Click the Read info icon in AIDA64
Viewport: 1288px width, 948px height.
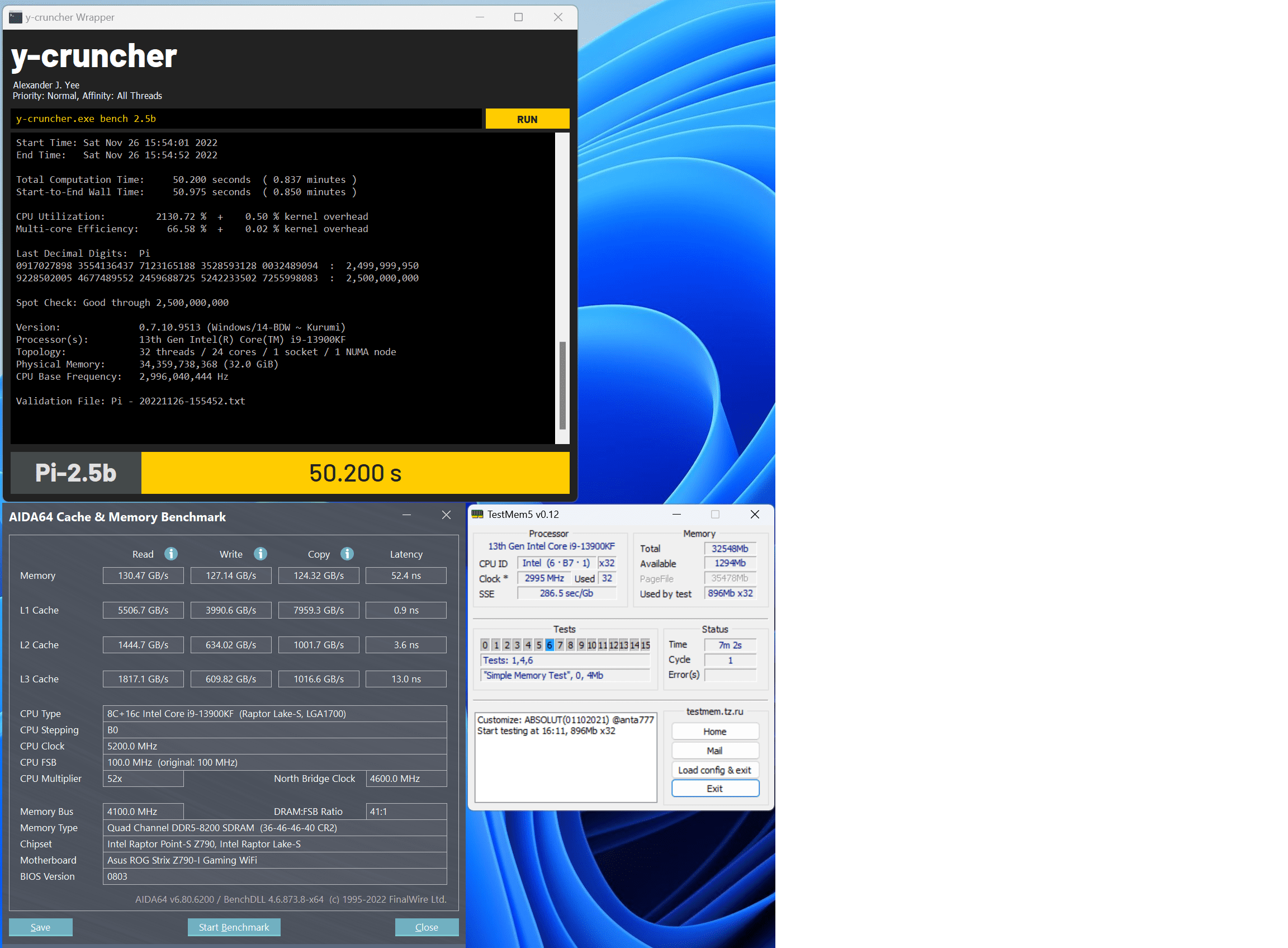pos(171,554)
